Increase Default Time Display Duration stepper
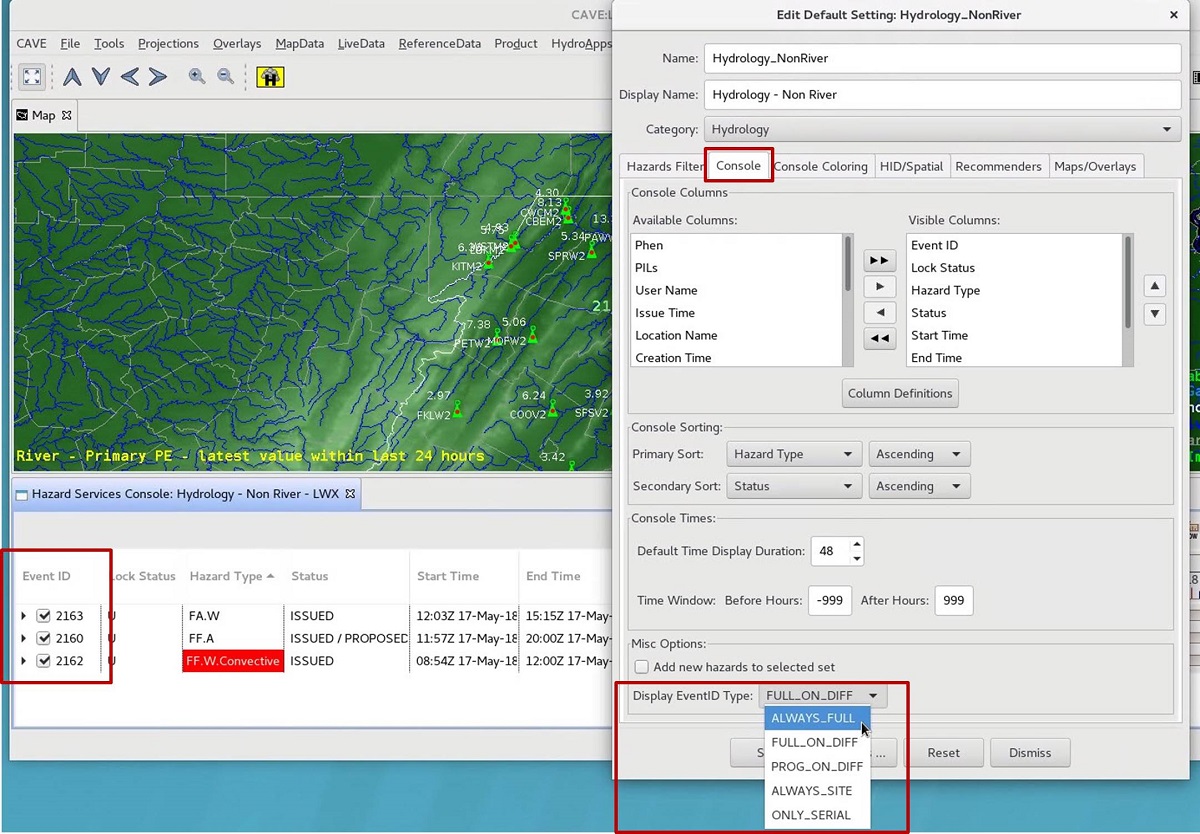1200x834 pixels. pos(856,545)
